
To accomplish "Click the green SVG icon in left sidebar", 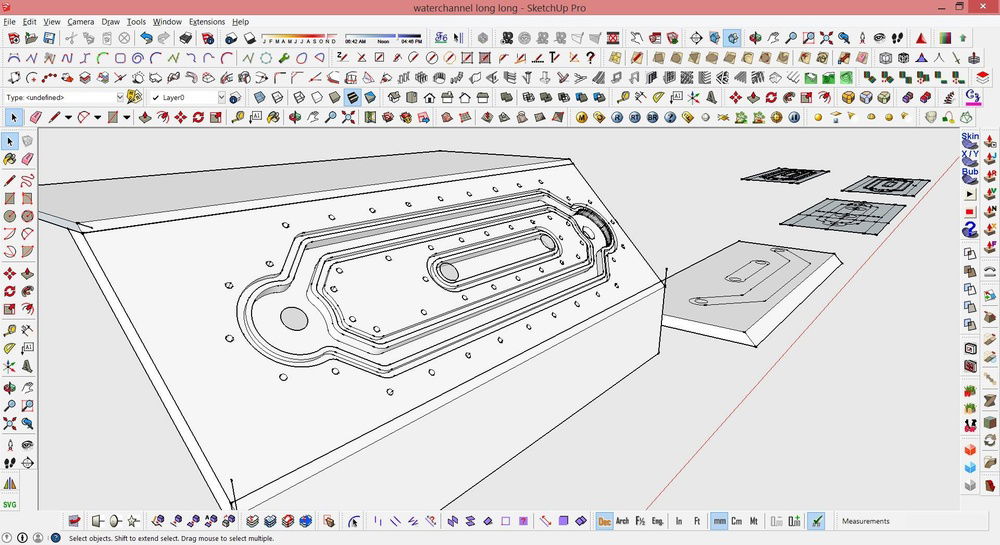I will click(10, 504).
